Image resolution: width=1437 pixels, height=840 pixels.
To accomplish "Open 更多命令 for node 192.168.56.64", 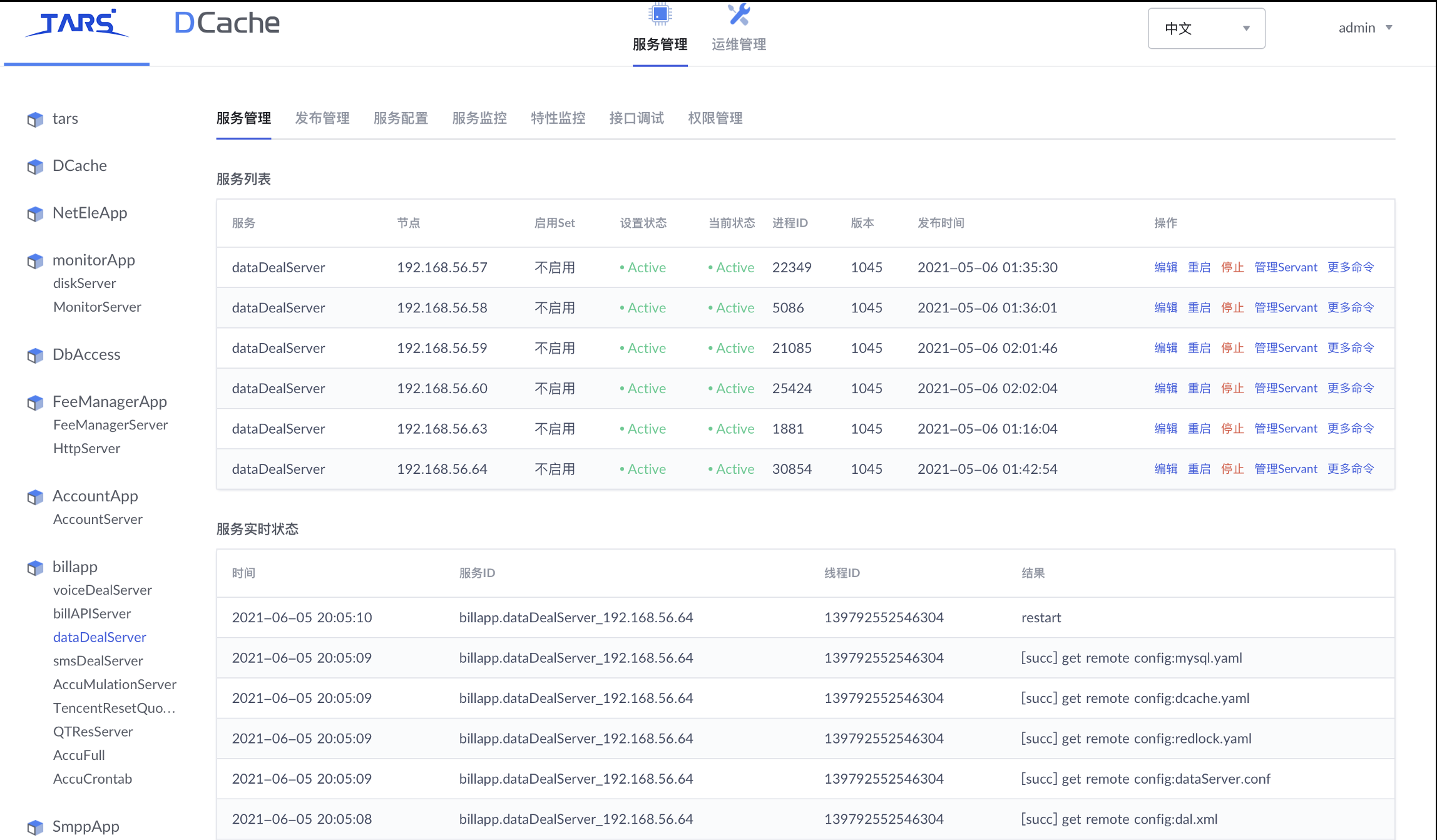I will coord(1350,469).
